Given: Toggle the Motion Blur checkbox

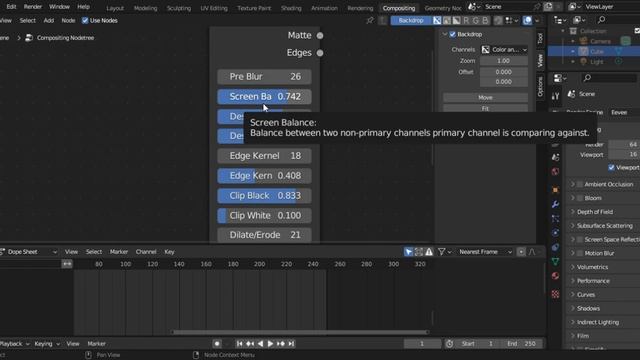Looking at the screenshot, I should coord(580,253).
